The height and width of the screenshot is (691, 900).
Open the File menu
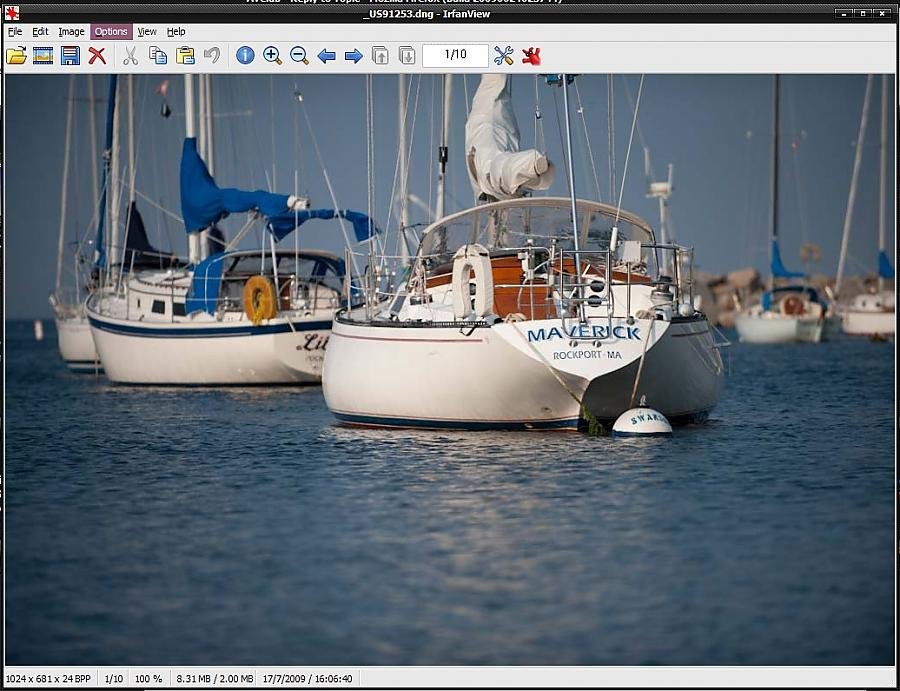pos(15,32)
